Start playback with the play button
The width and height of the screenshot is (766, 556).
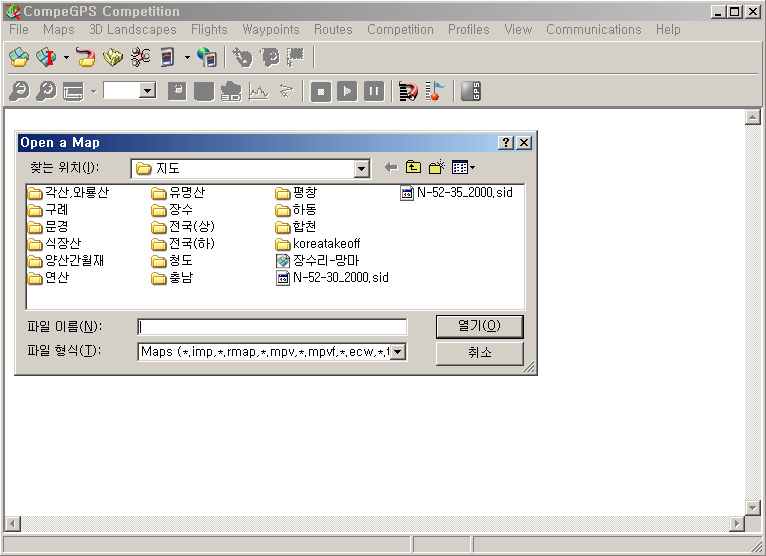click(347, 91)
